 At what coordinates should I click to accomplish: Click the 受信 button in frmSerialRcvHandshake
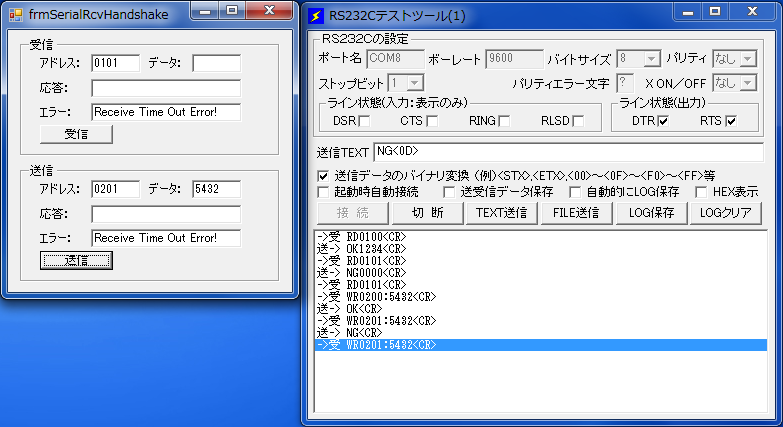click(x=76, y=134)
